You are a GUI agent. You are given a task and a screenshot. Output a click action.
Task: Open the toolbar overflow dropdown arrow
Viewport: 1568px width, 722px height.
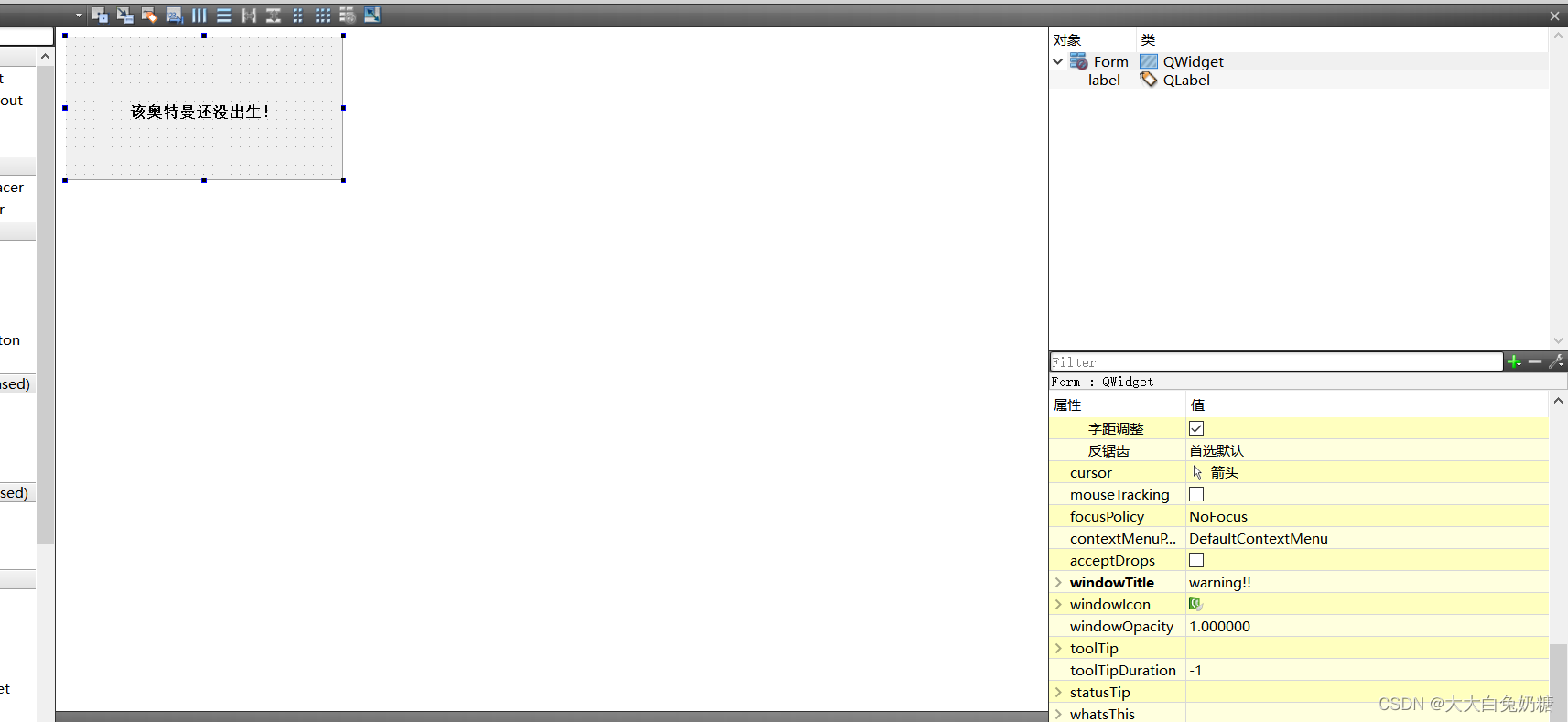(x=79, y=15)
